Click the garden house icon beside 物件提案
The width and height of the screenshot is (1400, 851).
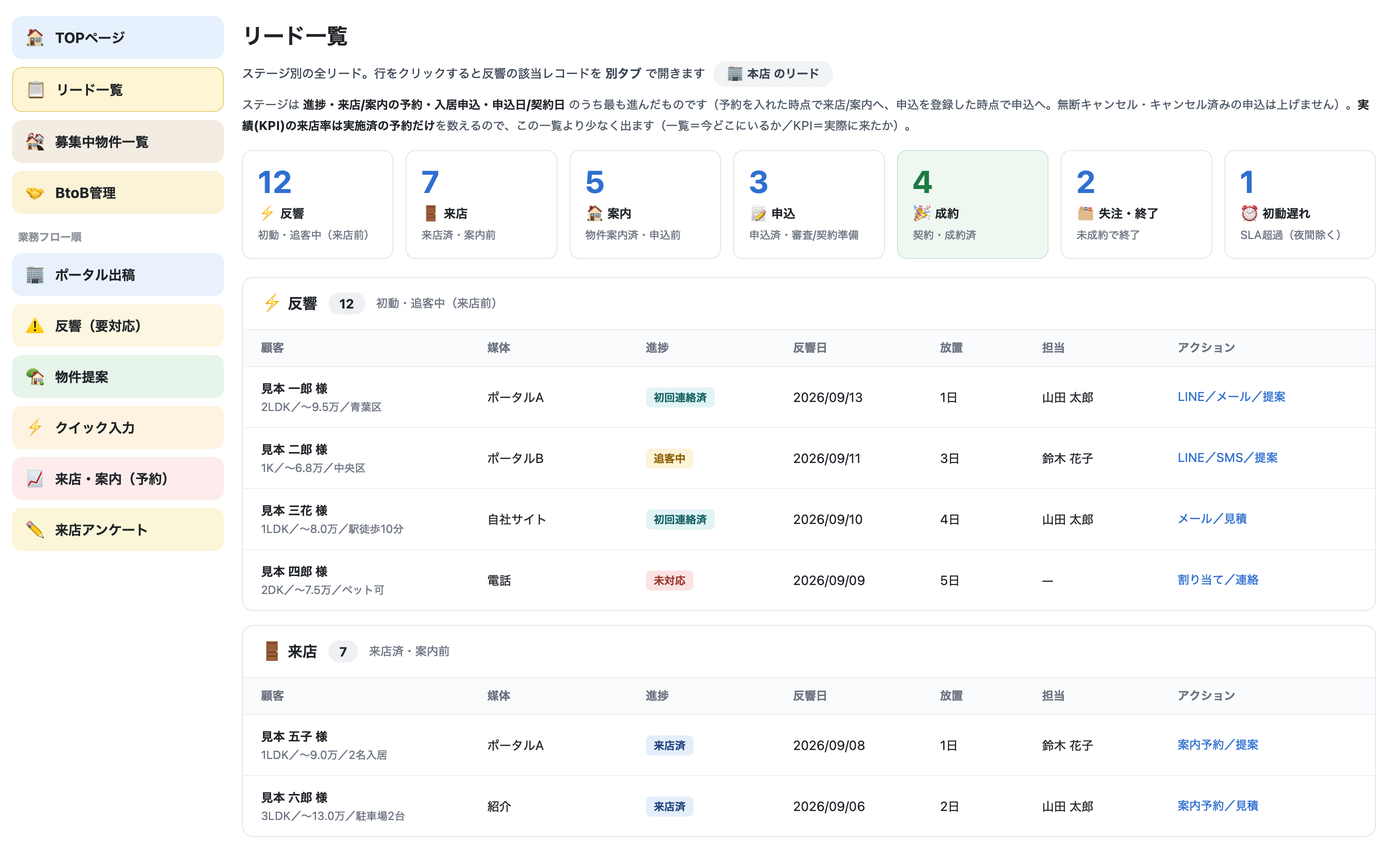(35, 377)
